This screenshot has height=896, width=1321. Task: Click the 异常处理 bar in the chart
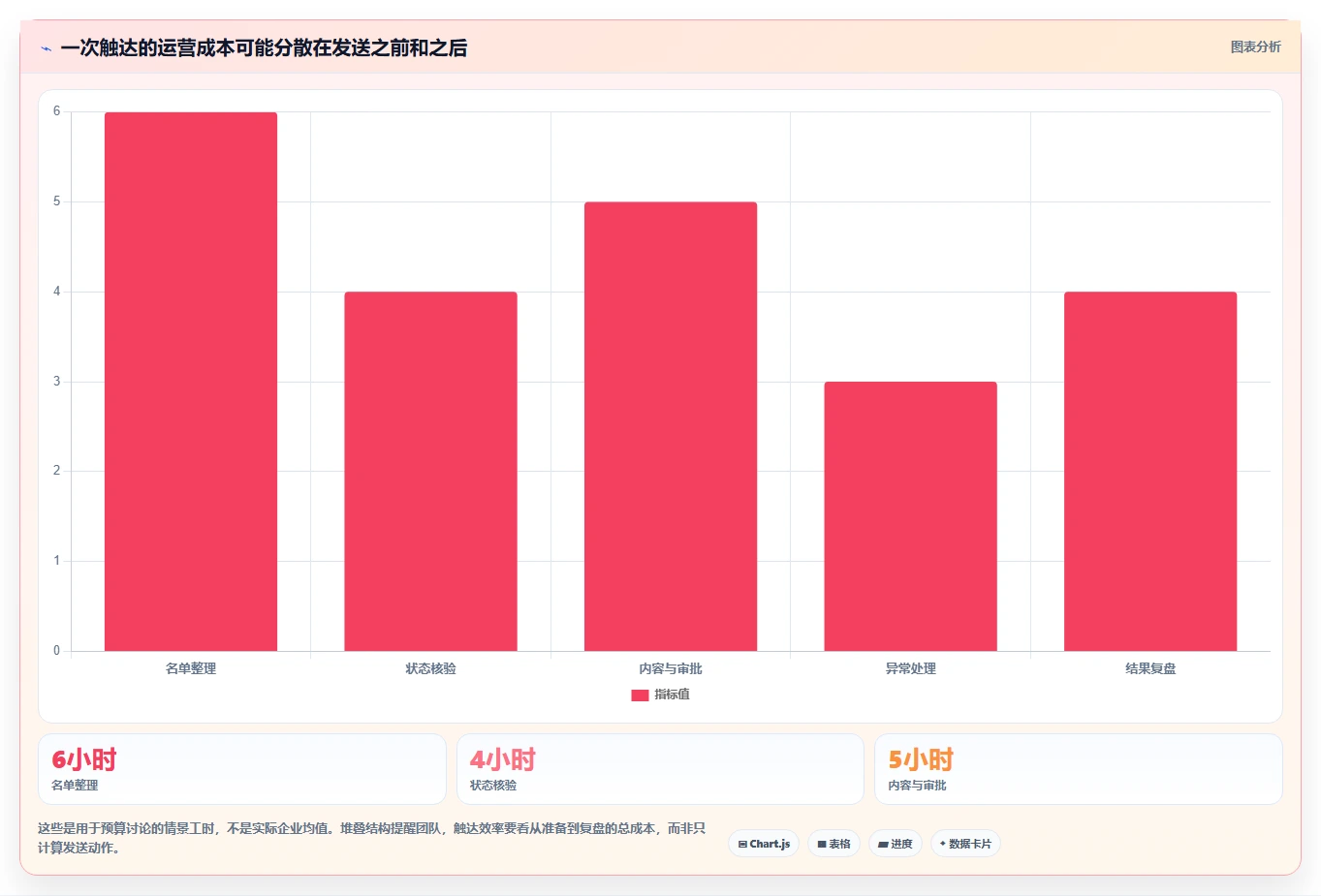coord(910,516)
